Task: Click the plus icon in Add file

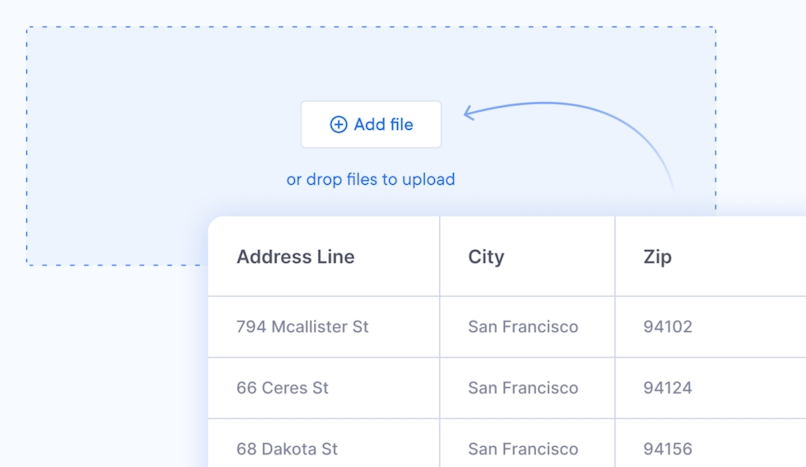Action: point(339,125)
